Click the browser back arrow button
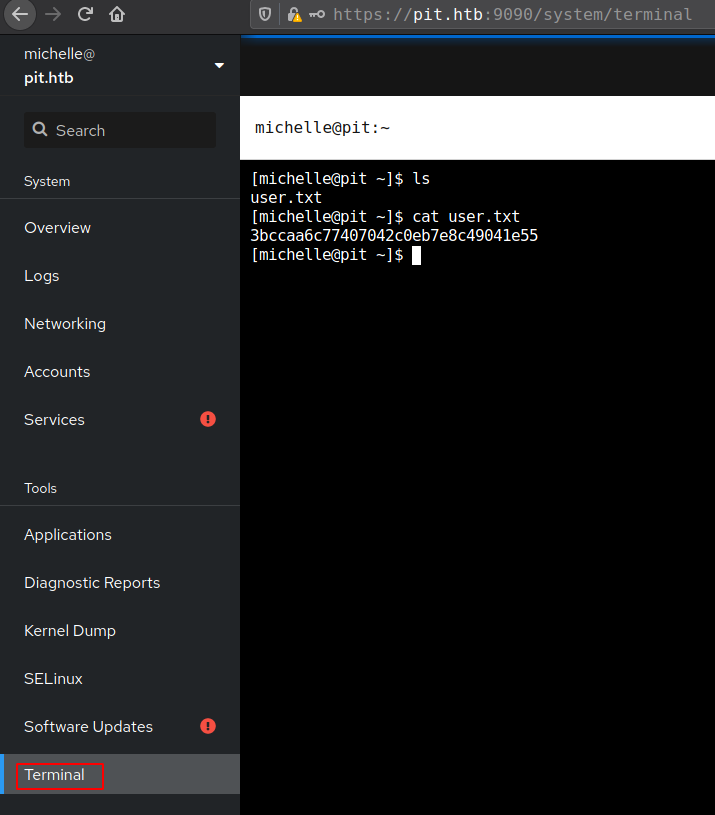The image size is (715, 815). 21,14
